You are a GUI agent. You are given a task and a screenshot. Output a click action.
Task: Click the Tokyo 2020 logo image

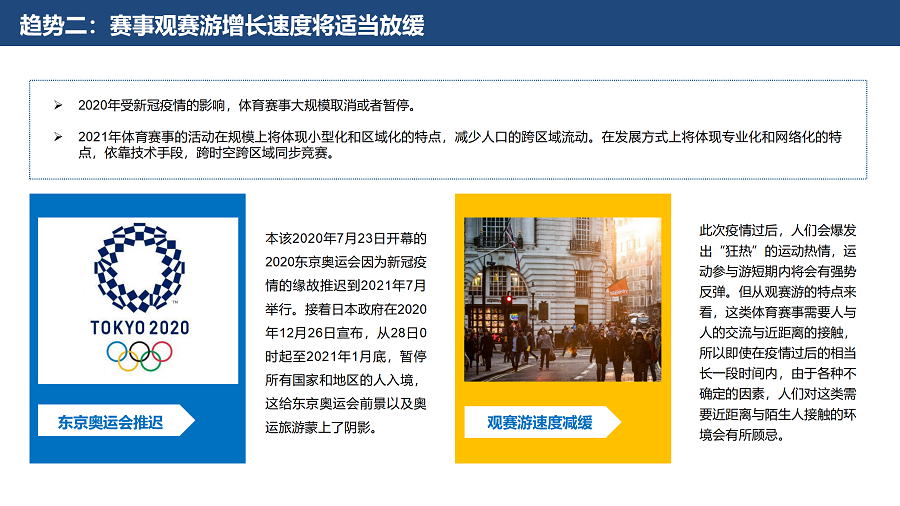[138, 300]
